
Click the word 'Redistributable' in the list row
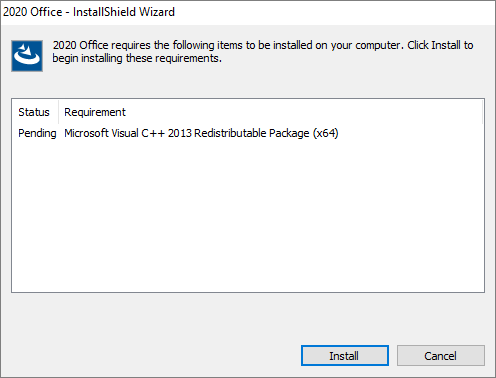[230, 133]
